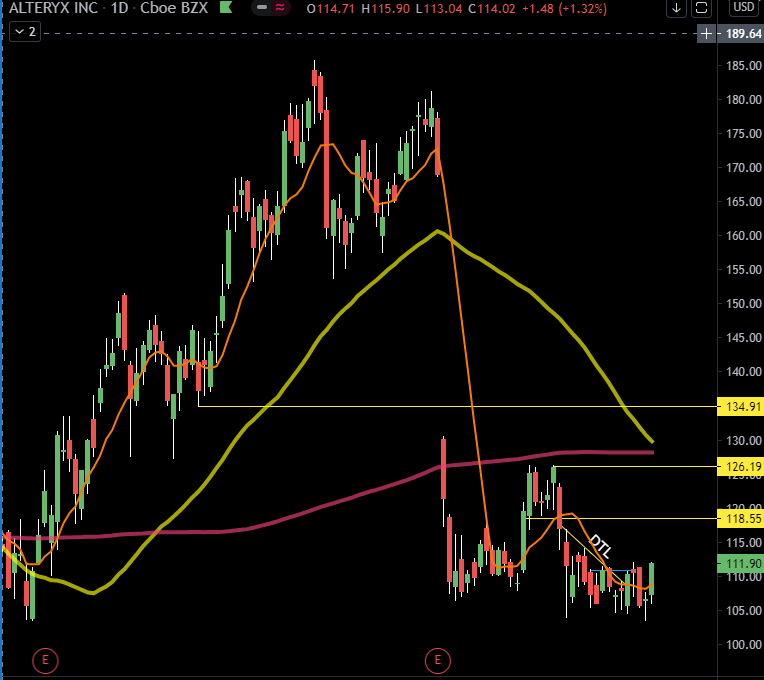Open the USD currency selector
The width and height of the screenshot is (764, 680).
coord(744,7)
